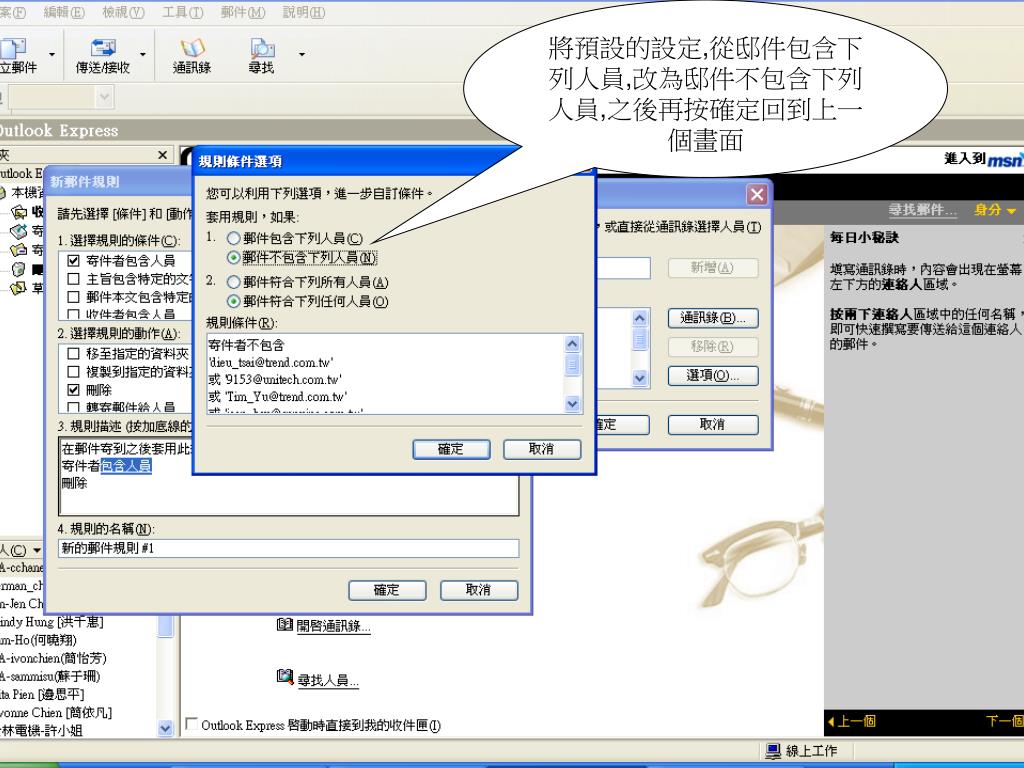Select radio 郵件不包含下列人員(N)
Viewport: 1024px width, 768px height.
click(233, 258)
